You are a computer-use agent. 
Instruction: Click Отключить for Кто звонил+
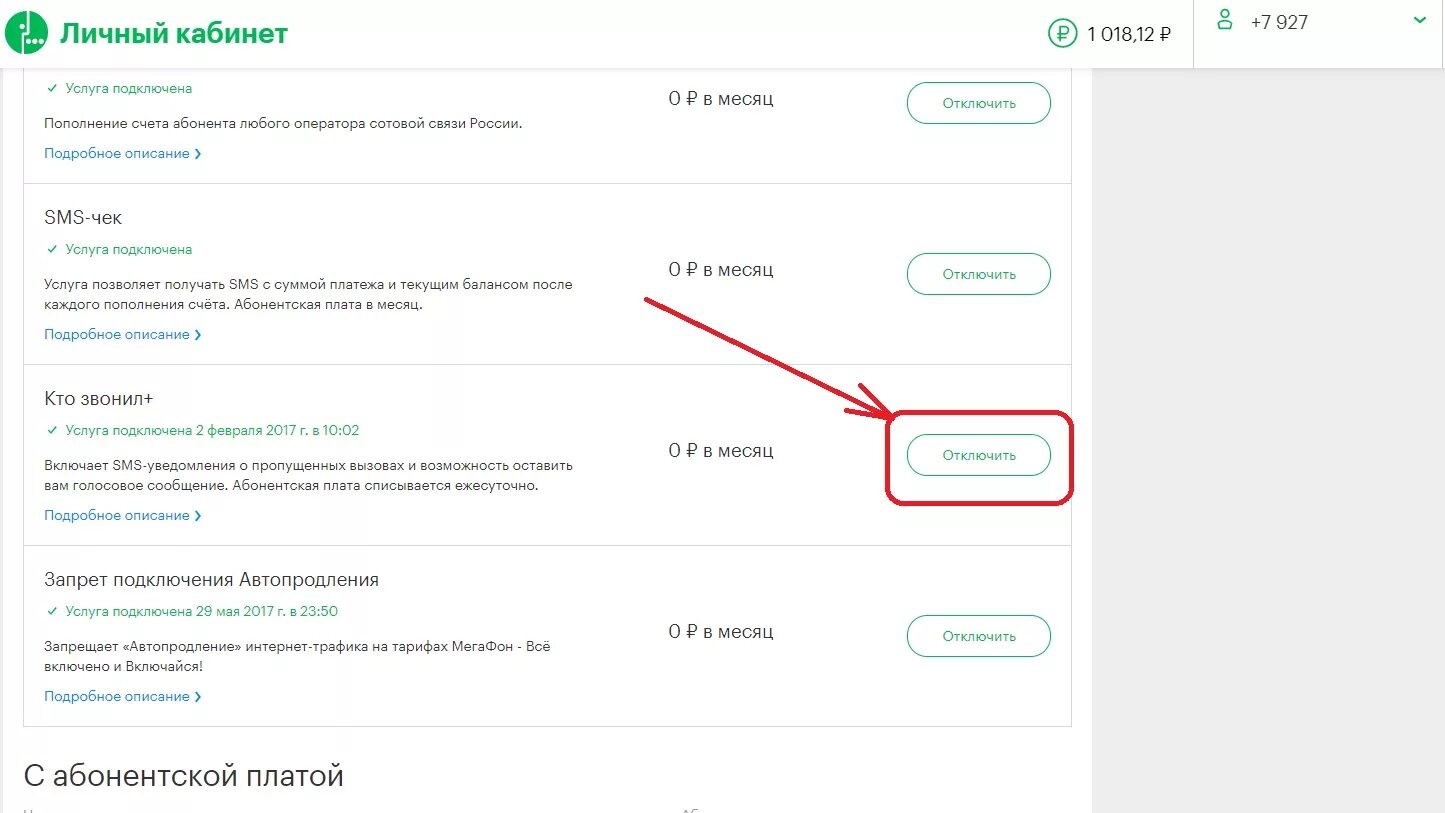click(x=979, y=455)
